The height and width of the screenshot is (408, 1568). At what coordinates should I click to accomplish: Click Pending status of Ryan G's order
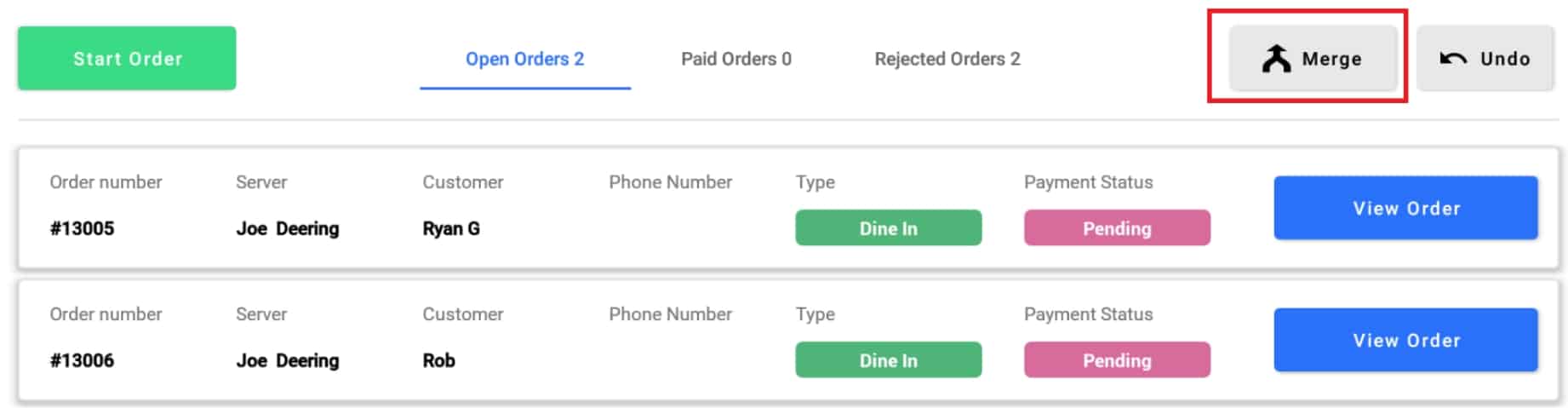1117,227
